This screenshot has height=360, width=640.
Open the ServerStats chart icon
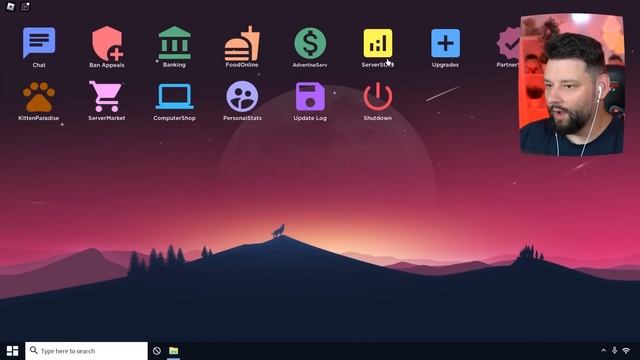378,43
